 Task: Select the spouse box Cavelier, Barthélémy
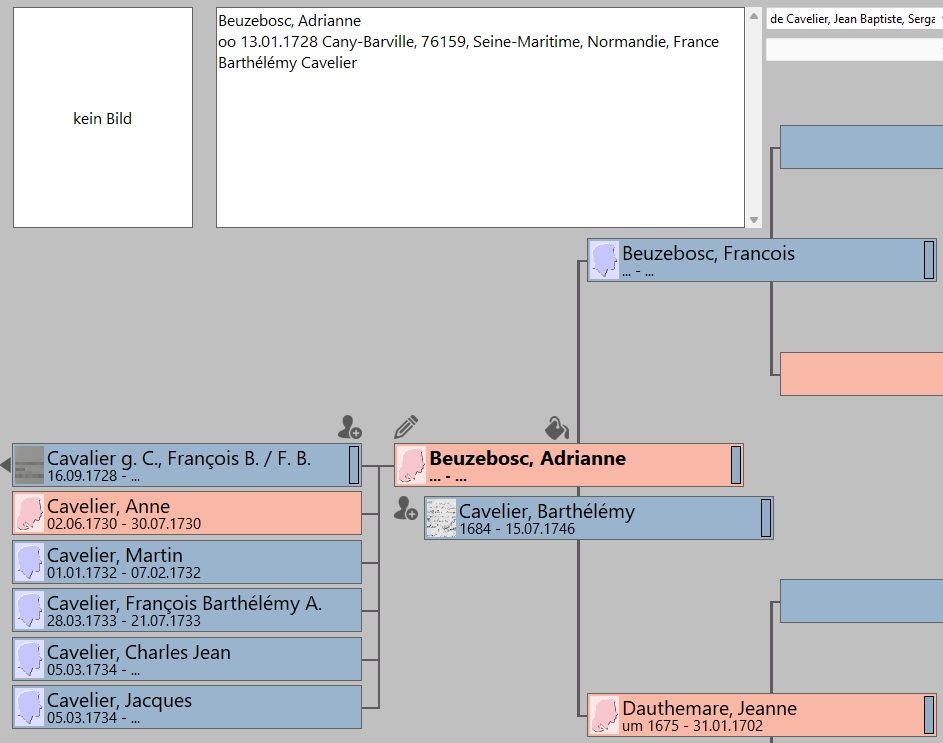(599, 518)
